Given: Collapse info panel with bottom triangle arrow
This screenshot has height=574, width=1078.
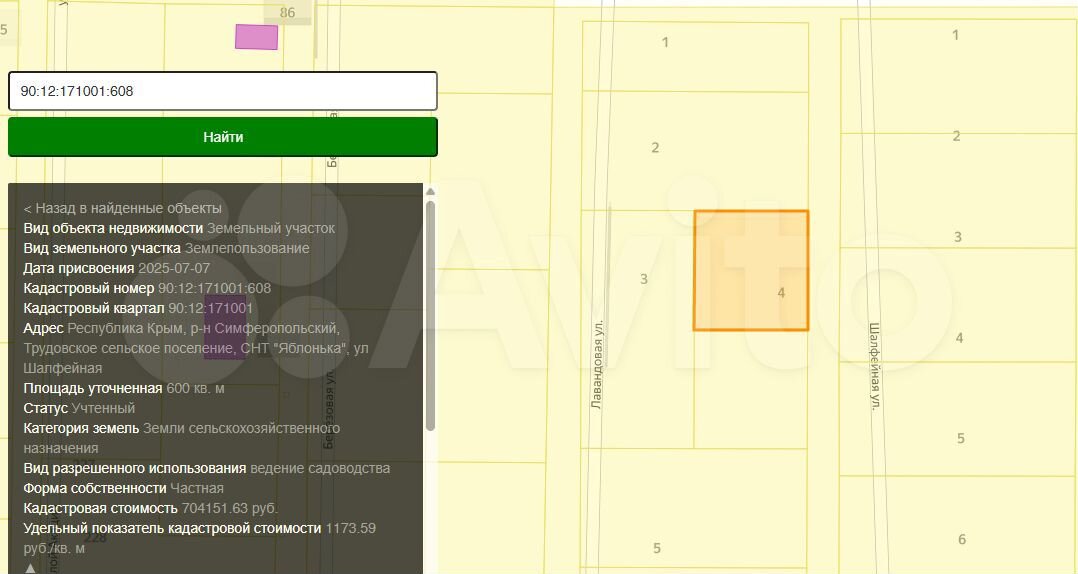Looking at the screenshot, I should (x=30, y=568).
